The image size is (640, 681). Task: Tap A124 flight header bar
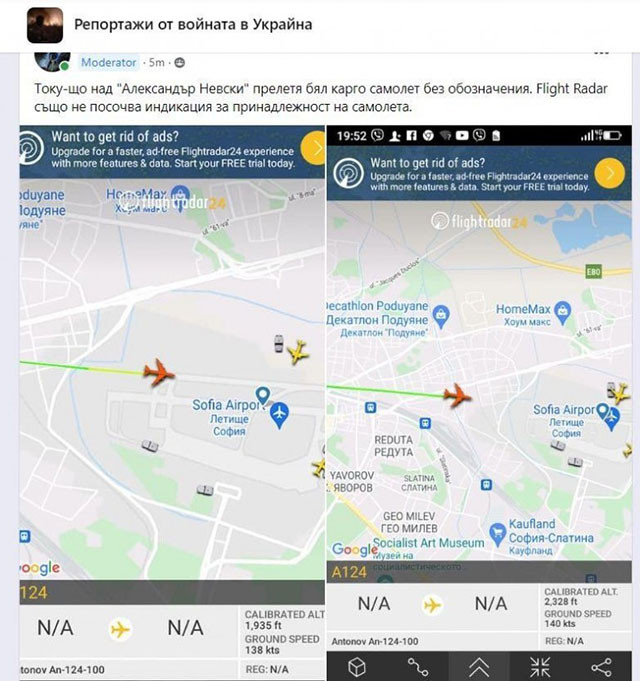[x=479, y=572]
